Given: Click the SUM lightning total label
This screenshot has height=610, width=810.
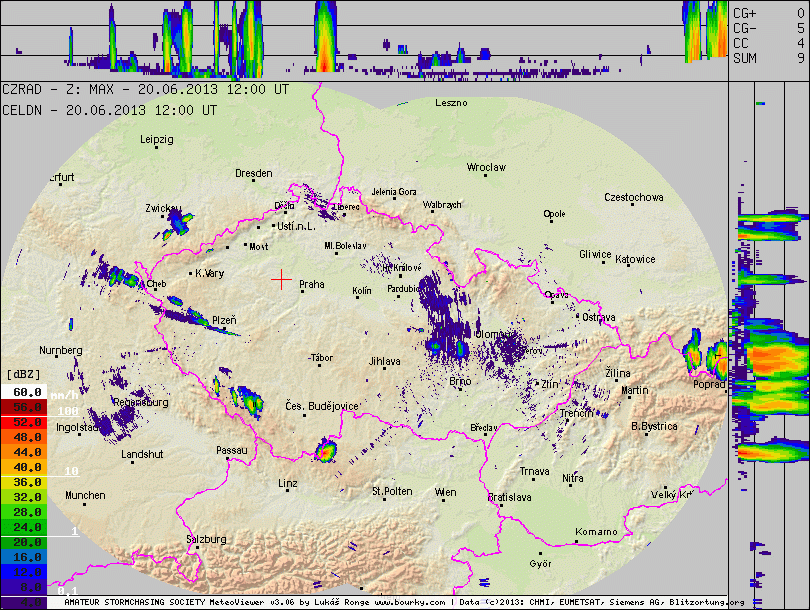Looking at the screenshot, I should coord(746,59).
